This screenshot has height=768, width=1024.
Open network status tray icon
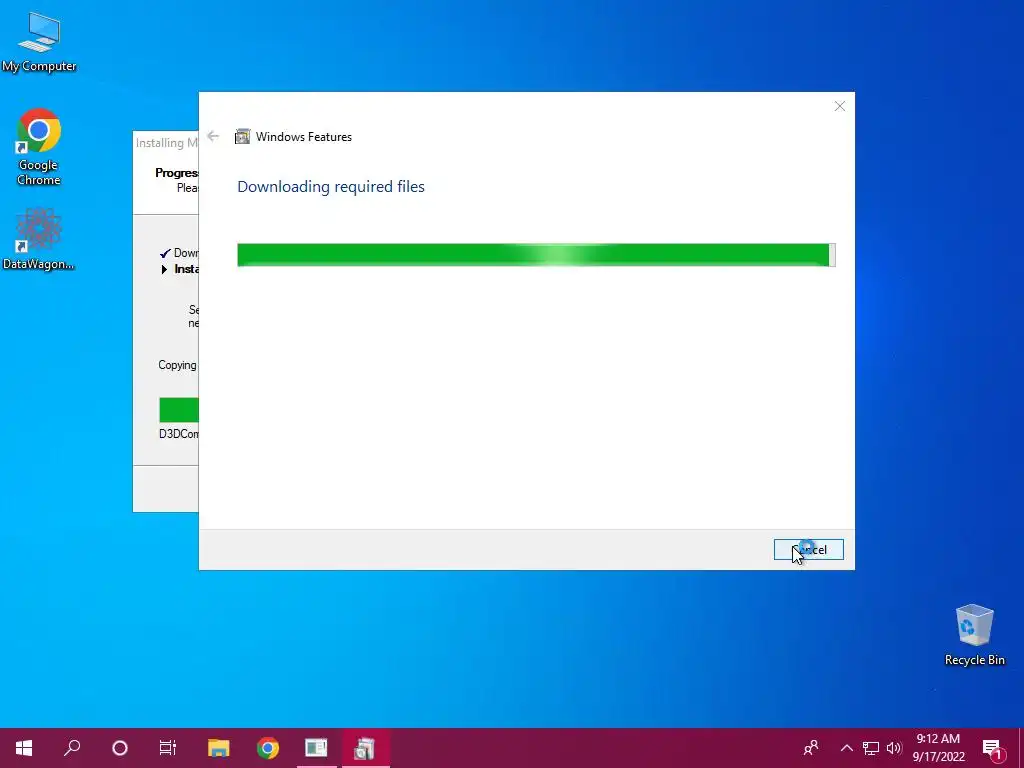click(x=871, y=748)
